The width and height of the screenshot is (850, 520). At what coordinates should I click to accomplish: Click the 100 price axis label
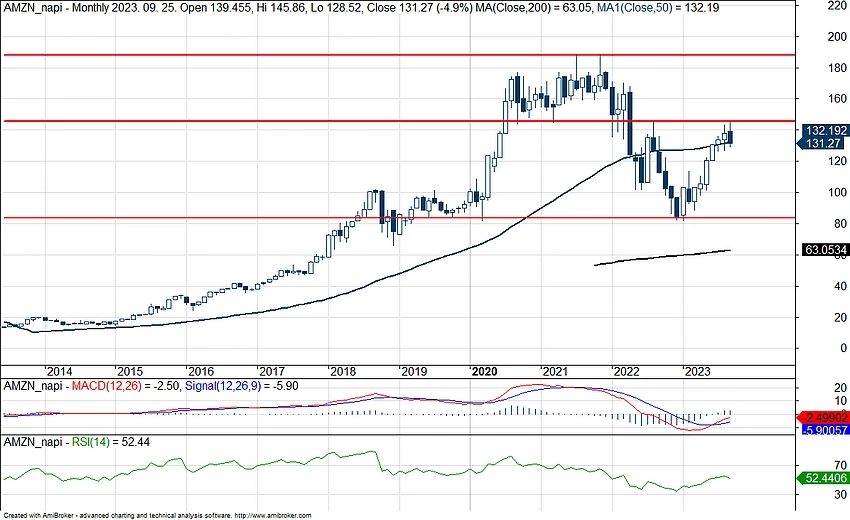coord(837,192)
